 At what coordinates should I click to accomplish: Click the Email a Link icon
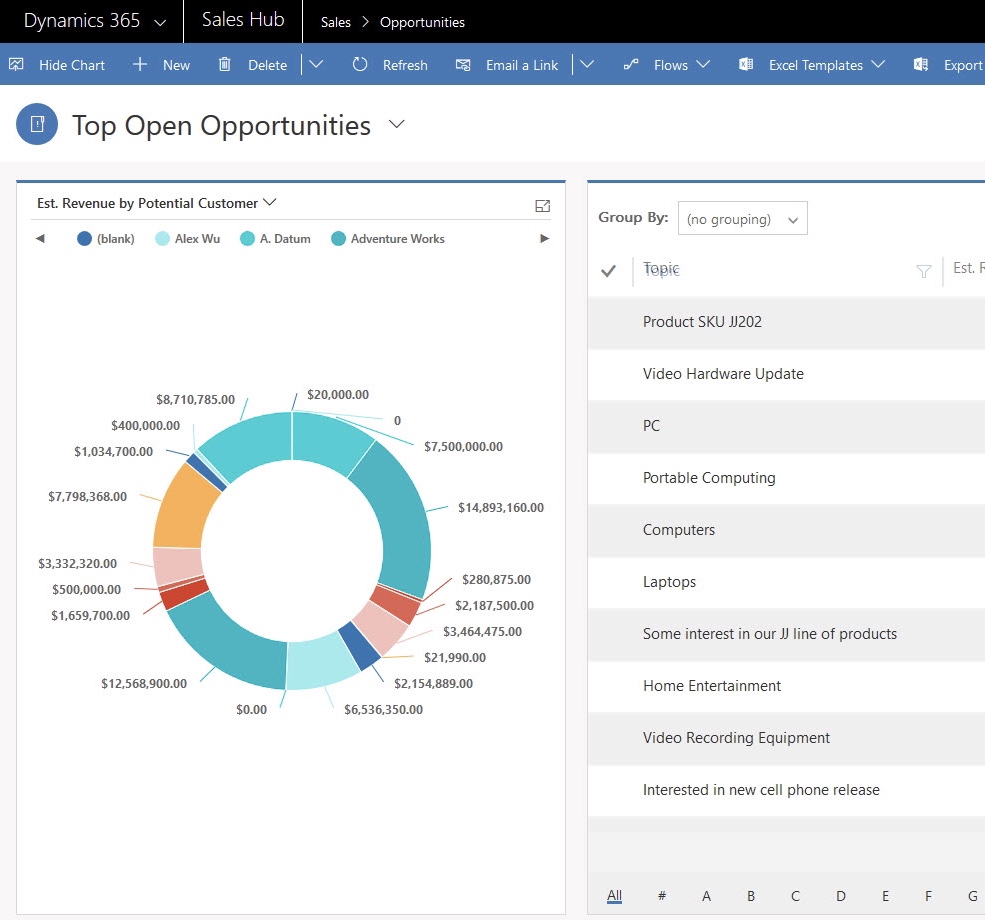[x=463, y=65]
